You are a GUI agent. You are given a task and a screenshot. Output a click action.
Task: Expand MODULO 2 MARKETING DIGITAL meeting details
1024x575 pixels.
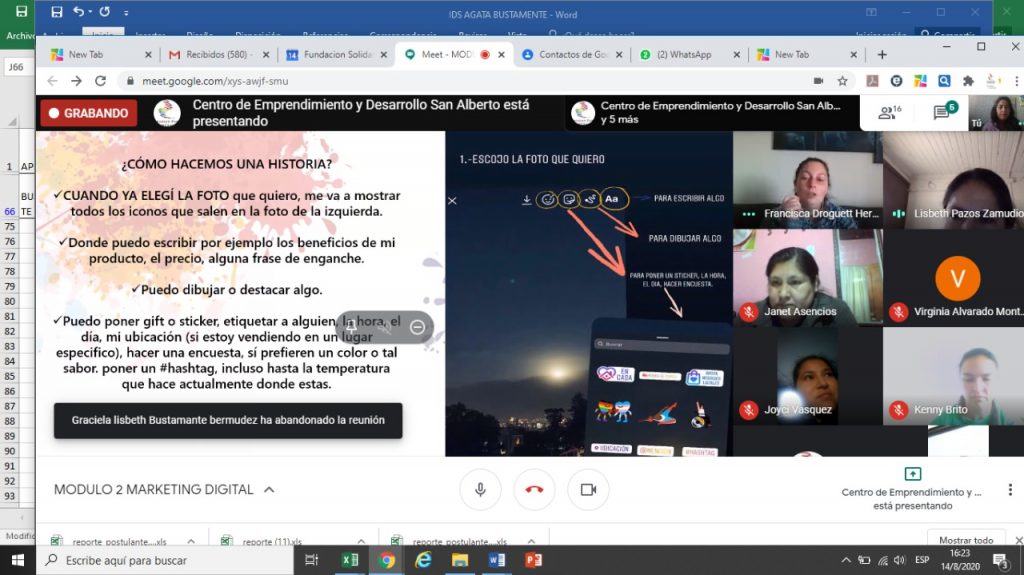[269, 490]
